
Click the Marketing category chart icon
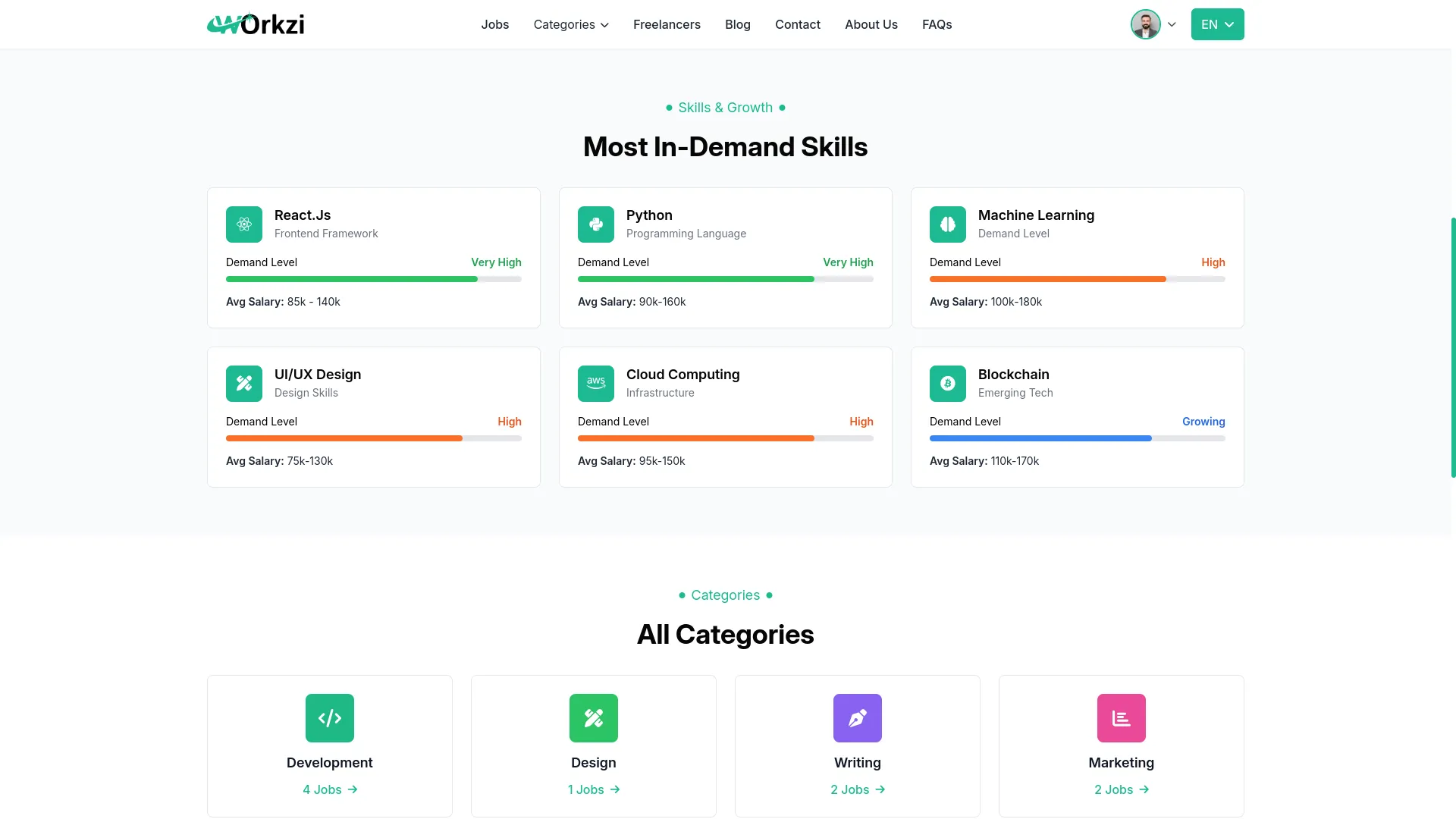point(1121,717)
